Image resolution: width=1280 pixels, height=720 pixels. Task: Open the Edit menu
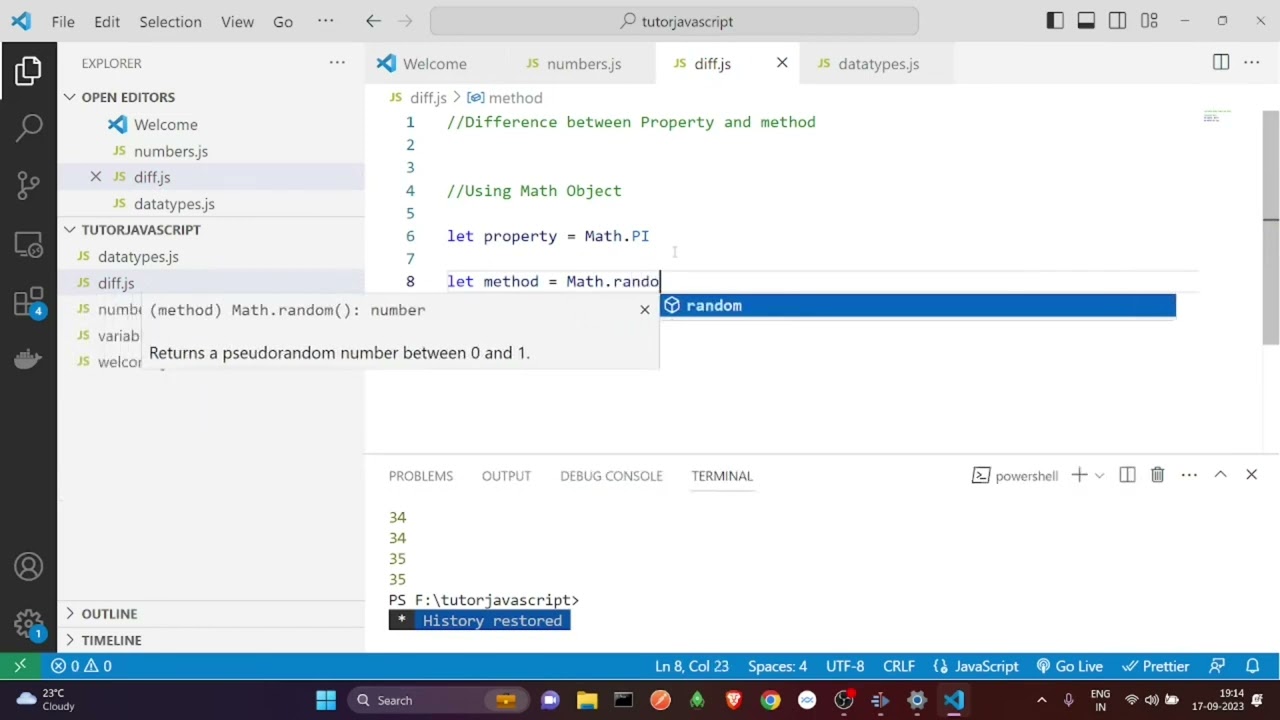tap(107, 21)
